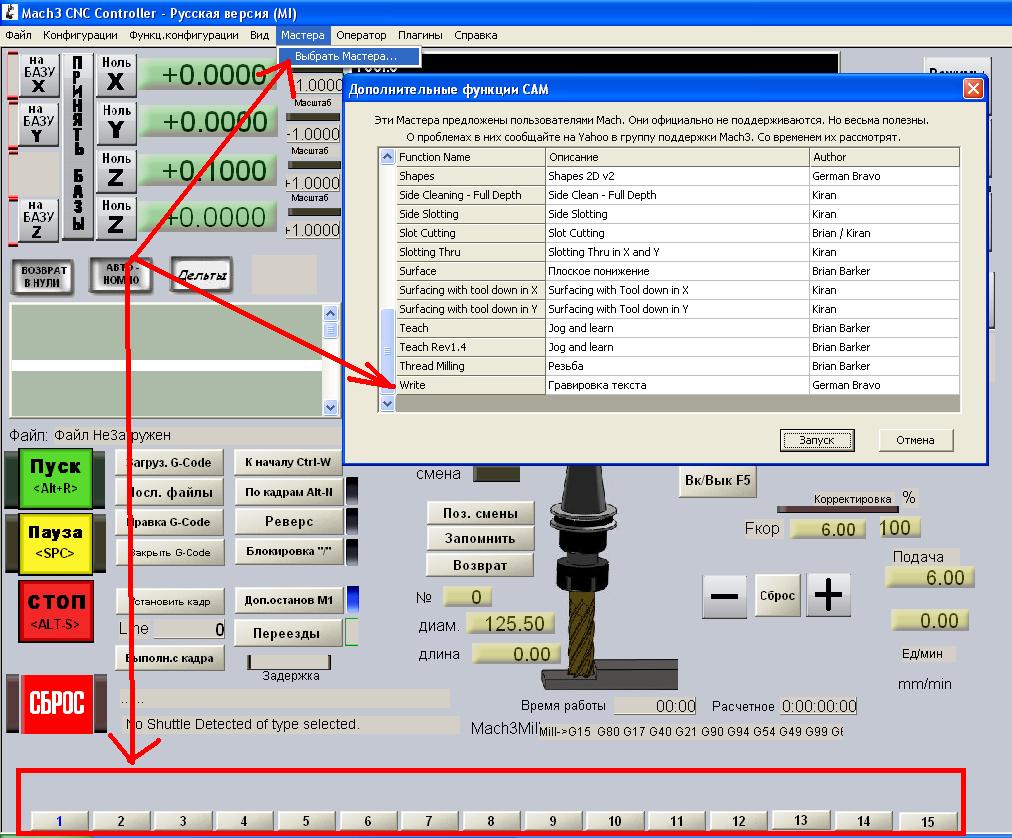This screenshot has height=838, width=1012.
Task: Click the Дельты button
Action: point(201,275)
